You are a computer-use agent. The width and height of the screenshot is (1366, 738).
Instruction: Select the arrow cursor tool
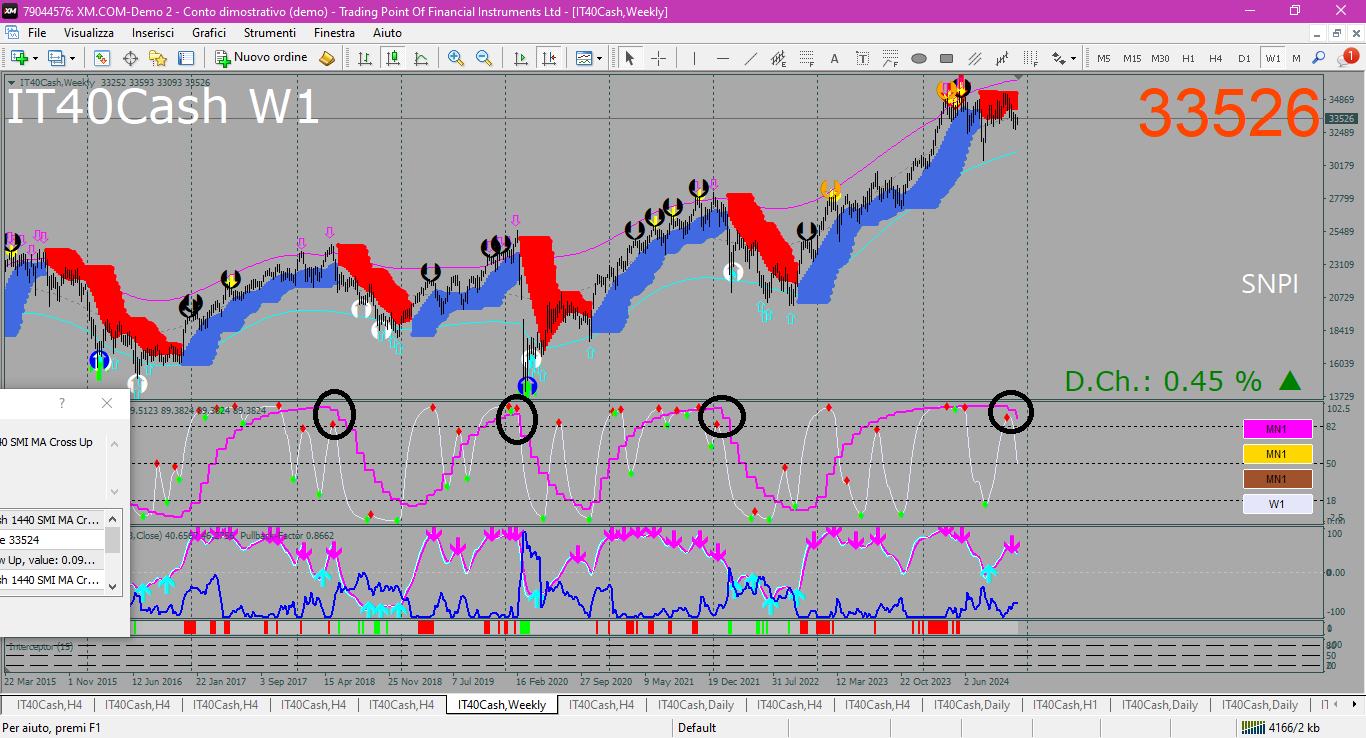pyautogui.click(x=630, y=58)
